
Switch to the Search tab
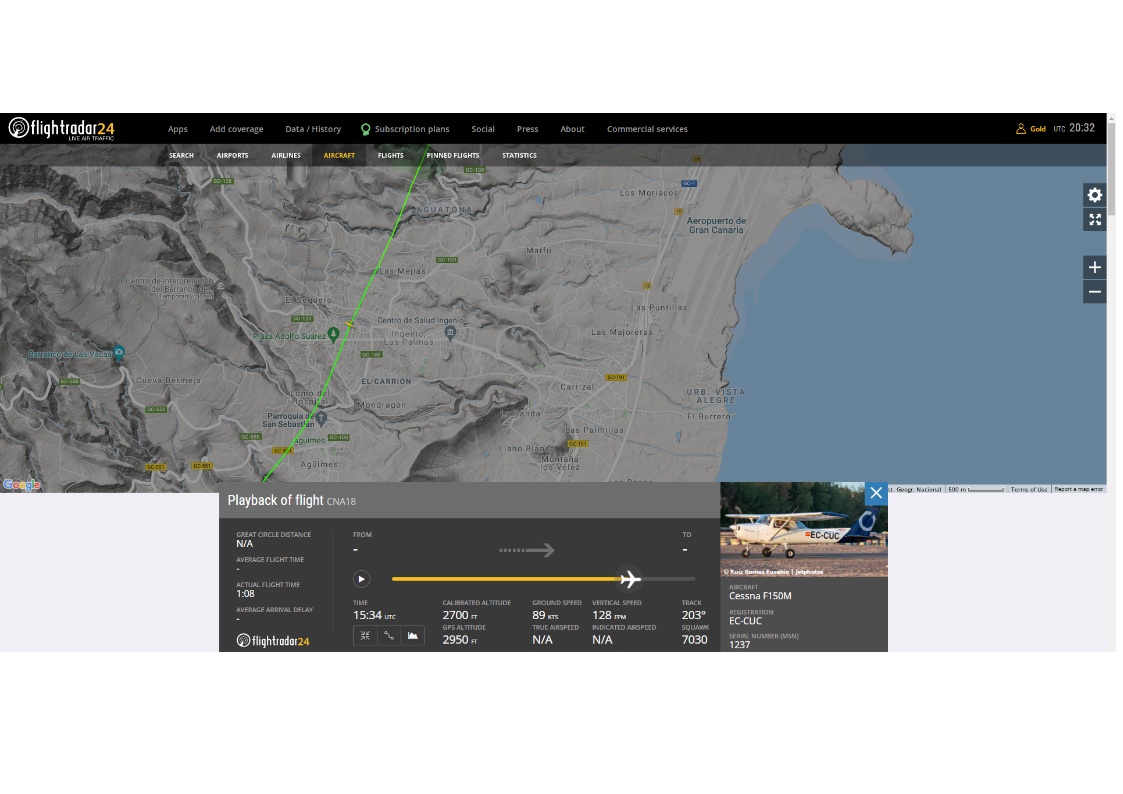[x=181, y=155]
